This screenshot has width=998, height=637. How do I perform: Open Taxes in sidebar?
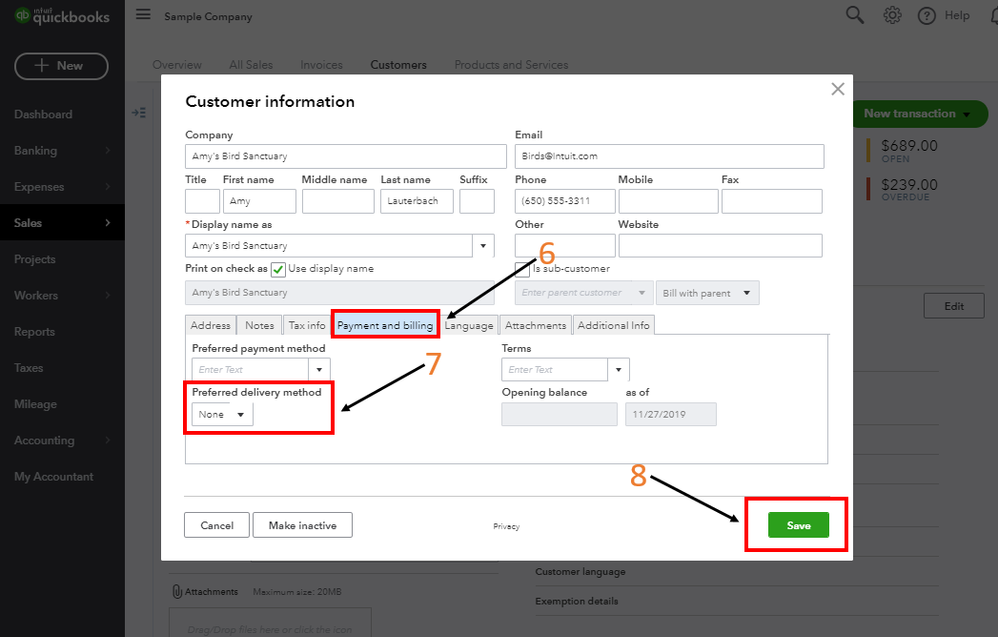click(29, 368)
